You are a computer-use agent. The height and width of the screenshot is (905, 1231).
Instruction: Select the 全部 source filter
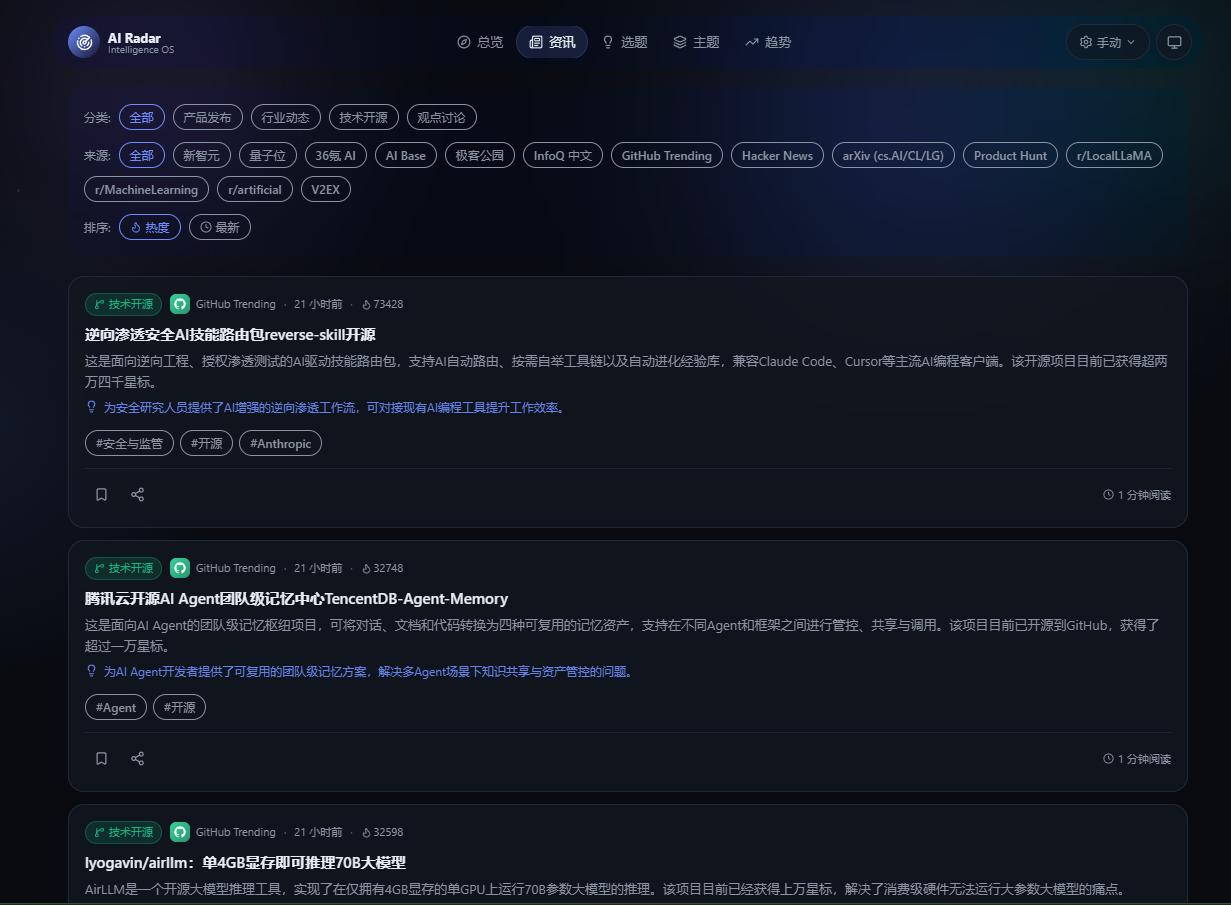click(142, 155)
